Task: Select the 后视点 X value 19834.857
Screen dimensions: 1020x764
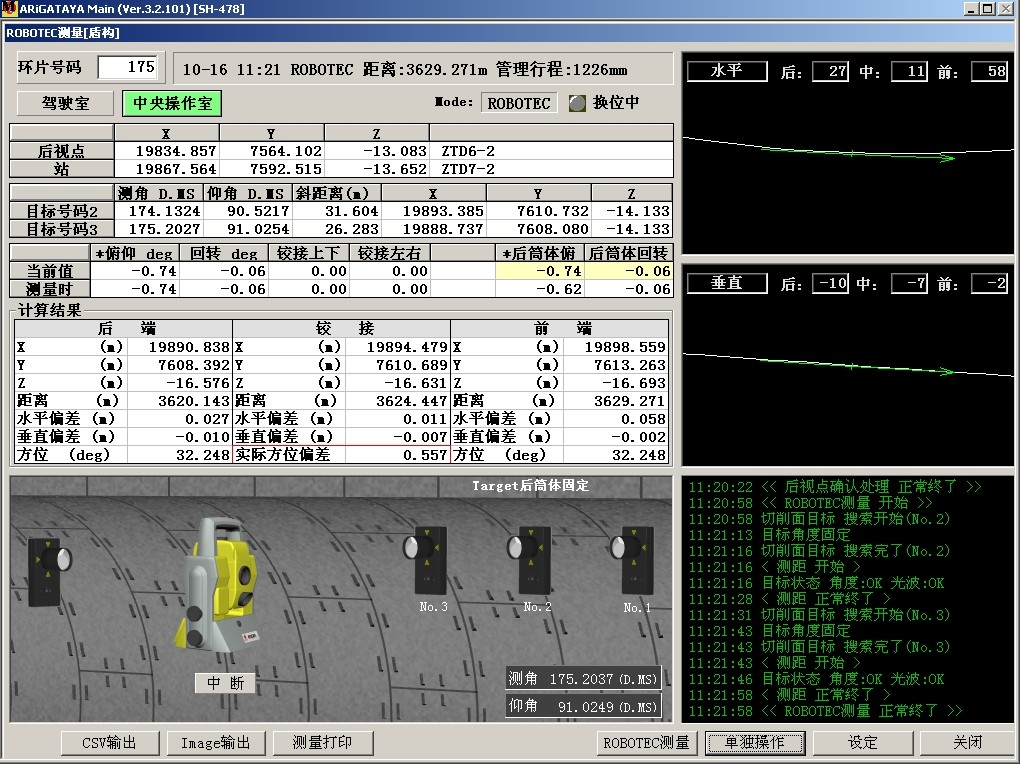Action: click(x=167, y=151)
